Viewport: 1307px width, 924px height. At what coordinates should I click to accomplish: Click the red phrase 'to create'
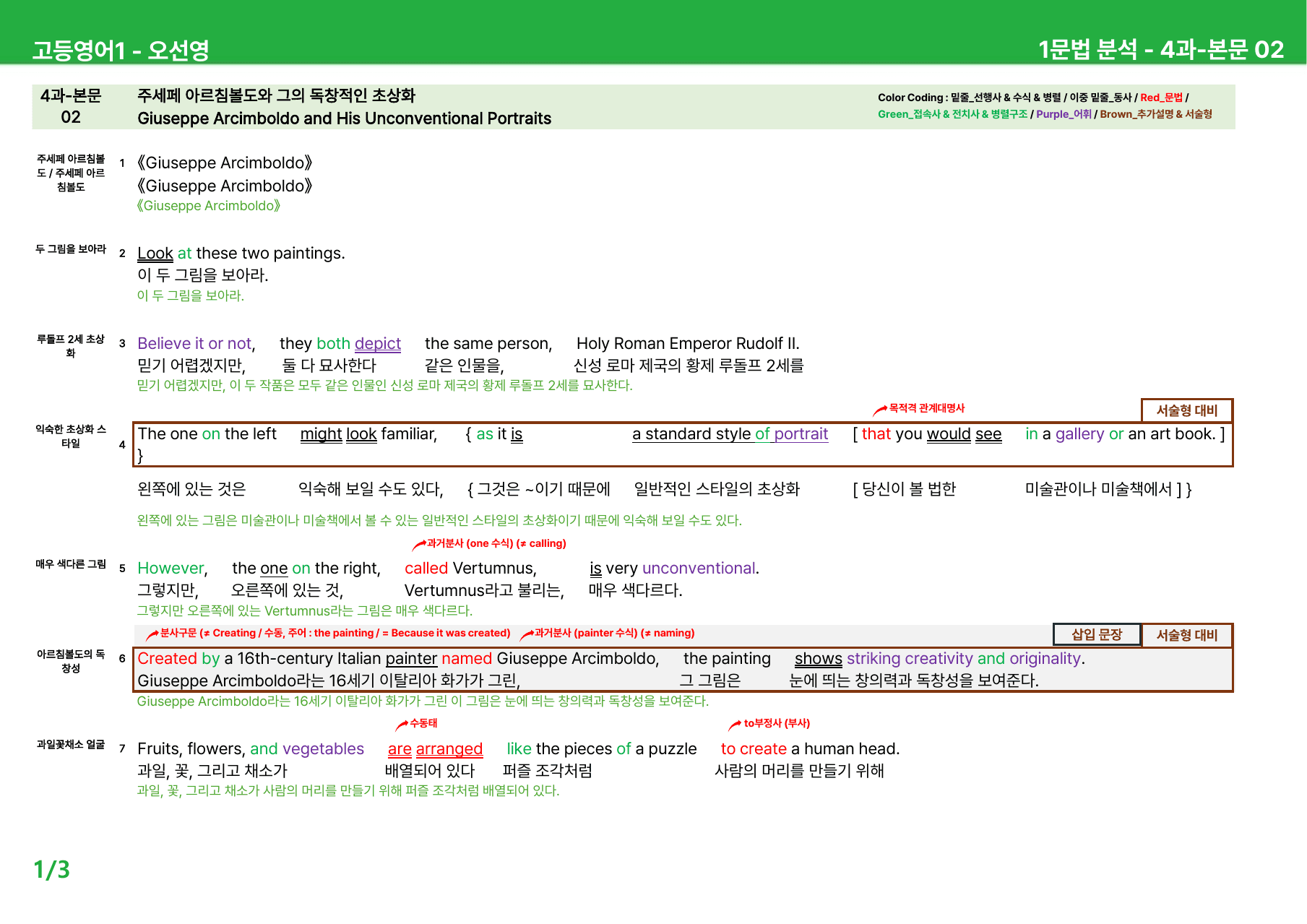(x=754, y=749)
